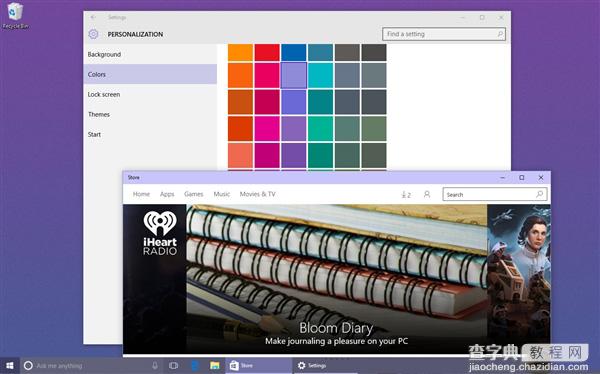
Task: Select the Colors category
Action: (x=150, y=74)
